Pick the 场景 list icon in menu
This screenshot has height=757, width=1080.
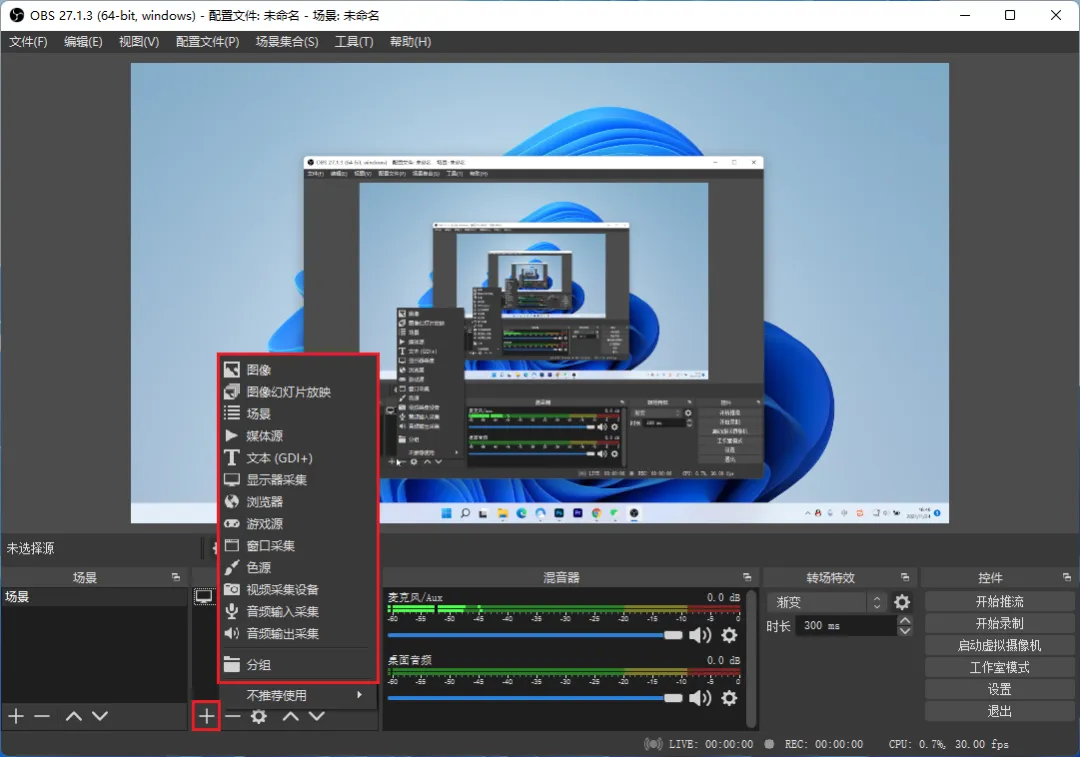[232, 413]
